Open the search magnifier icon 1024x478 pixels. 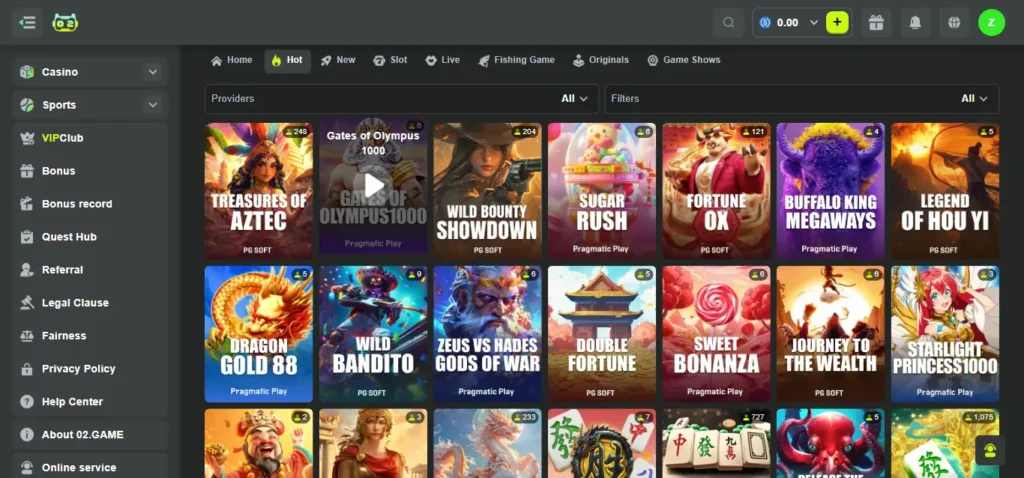[728, 22]
